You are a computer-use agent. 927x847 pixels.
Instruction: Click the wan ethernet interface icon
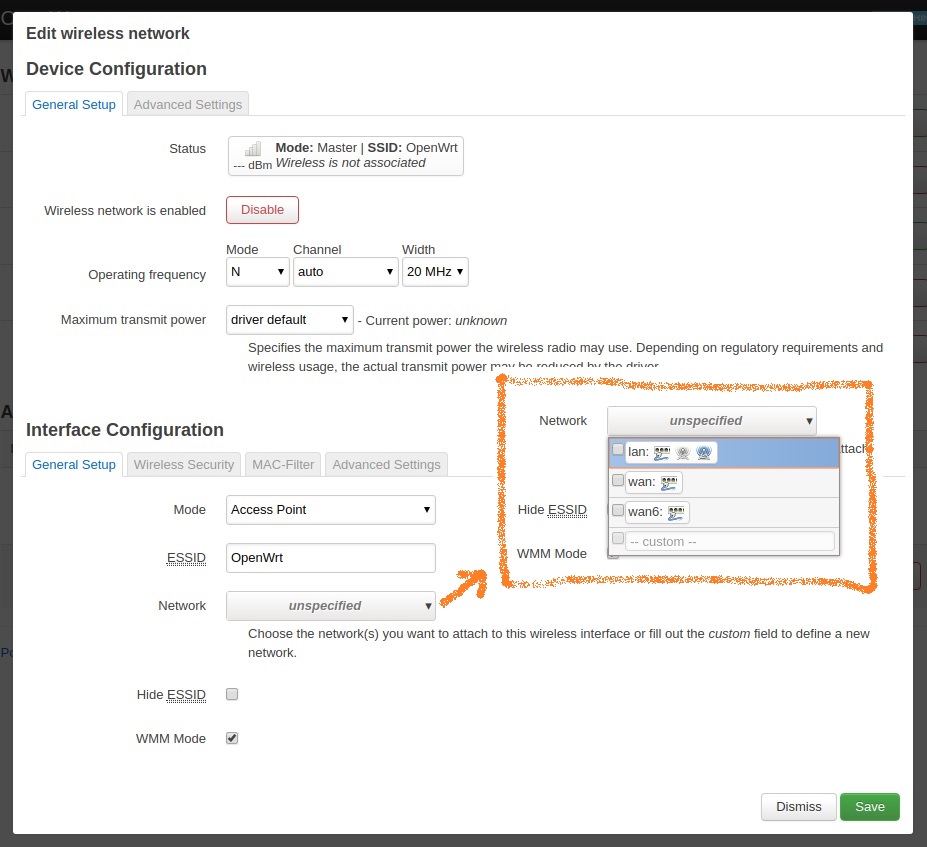click(669, 483)
